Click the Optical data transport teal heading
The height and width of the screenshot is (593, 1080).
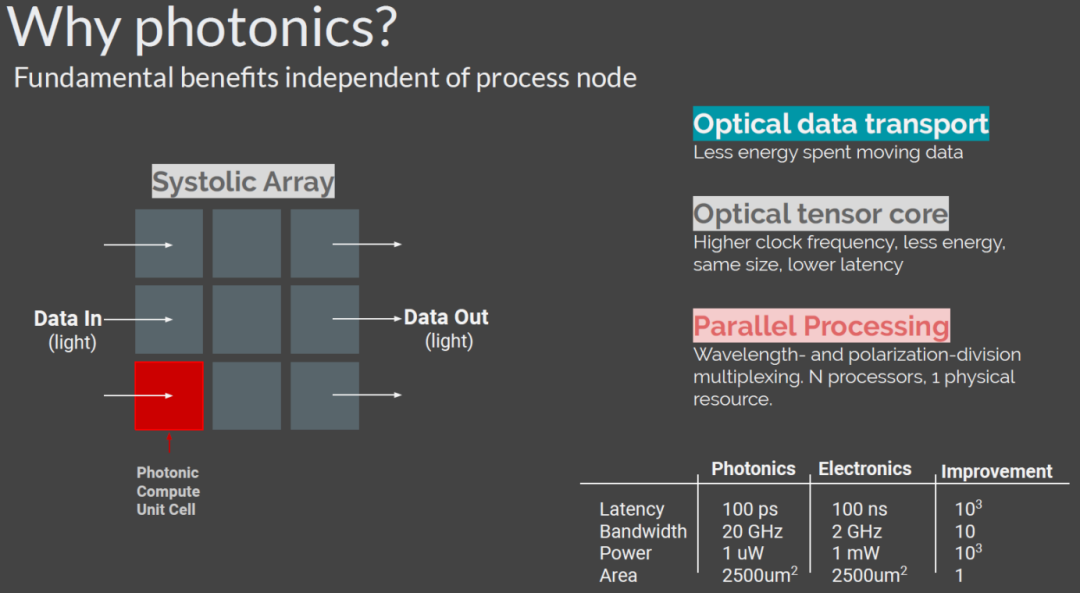pos(841,123)
